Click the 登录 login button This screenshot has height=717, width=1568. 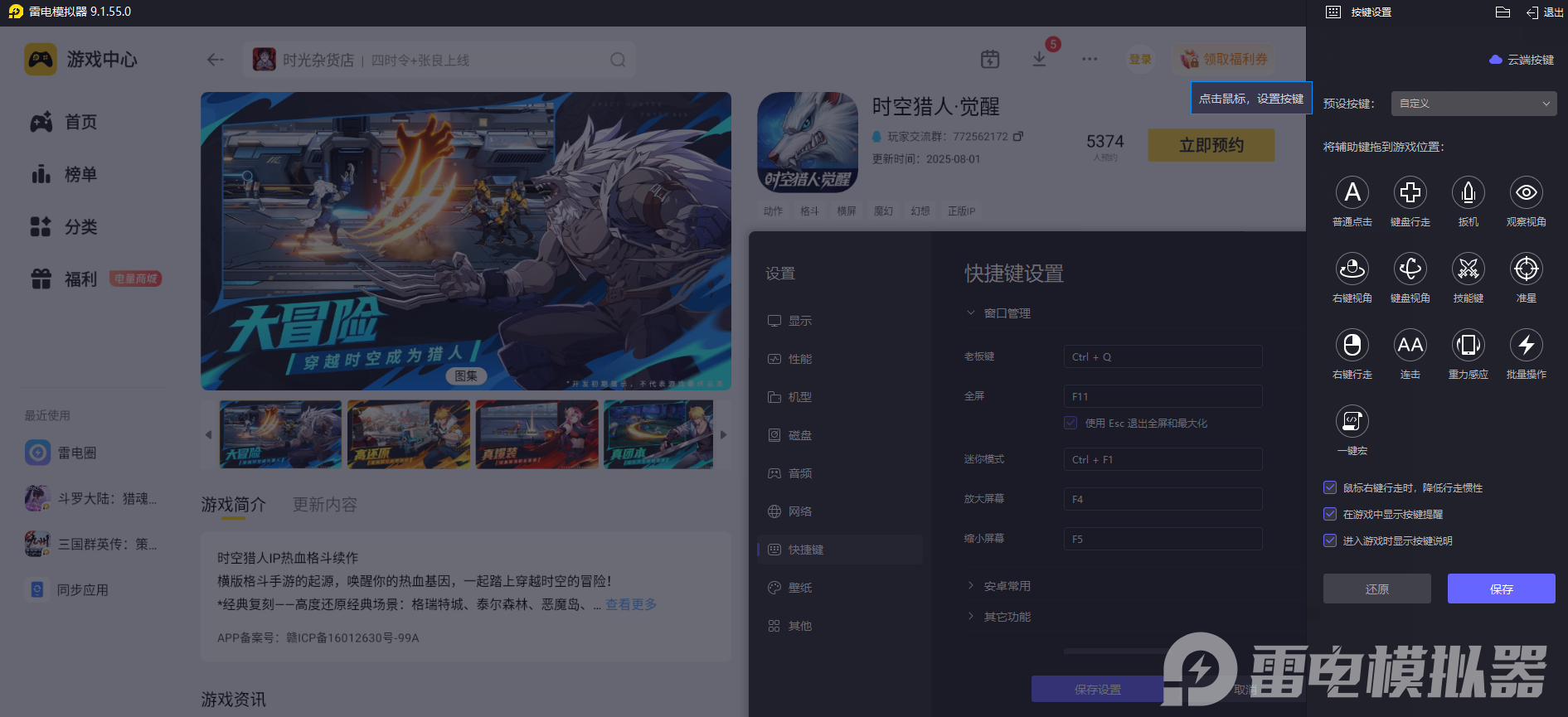(x=1140, y=59)
